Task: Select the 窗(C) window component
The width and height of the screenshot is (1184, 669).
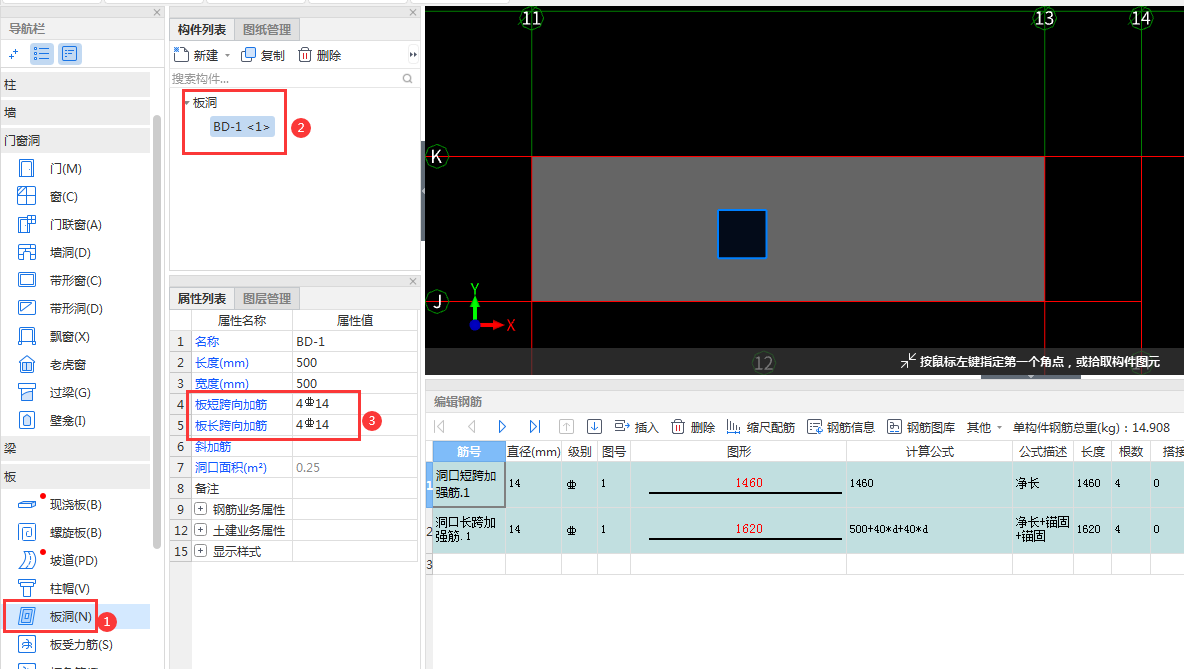Action: click(63, 196)
